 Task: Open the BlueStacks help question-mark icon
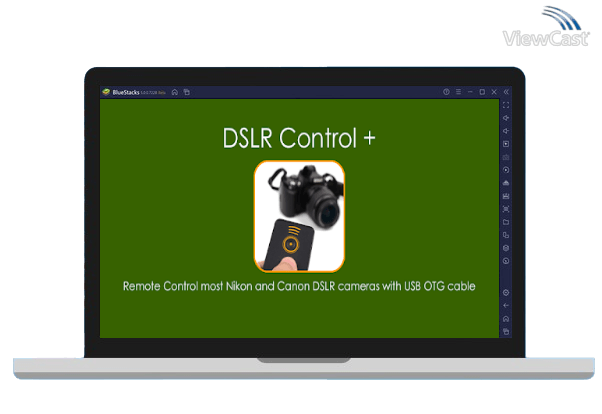click(x=446, y=92)
